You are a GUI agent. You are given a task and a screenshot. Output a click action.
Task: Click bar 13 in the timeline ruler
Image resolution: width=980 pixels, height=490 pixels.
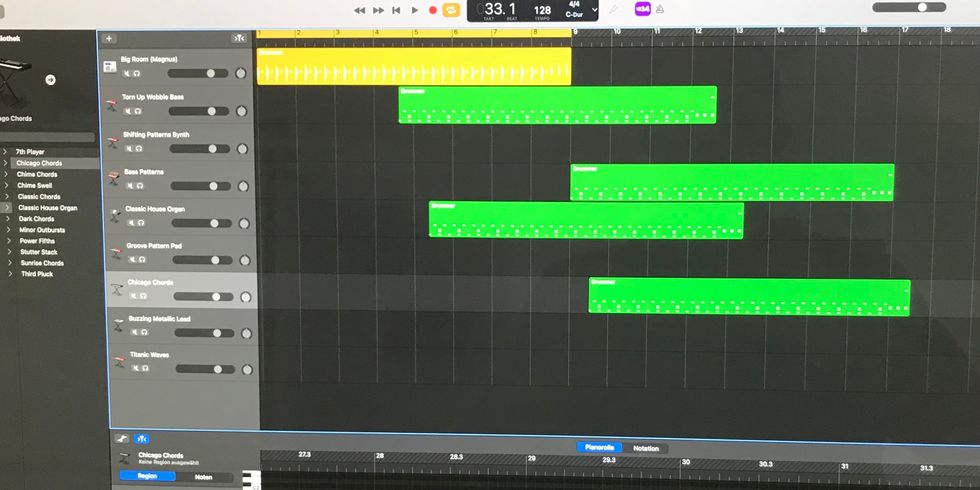click(739, 31)
